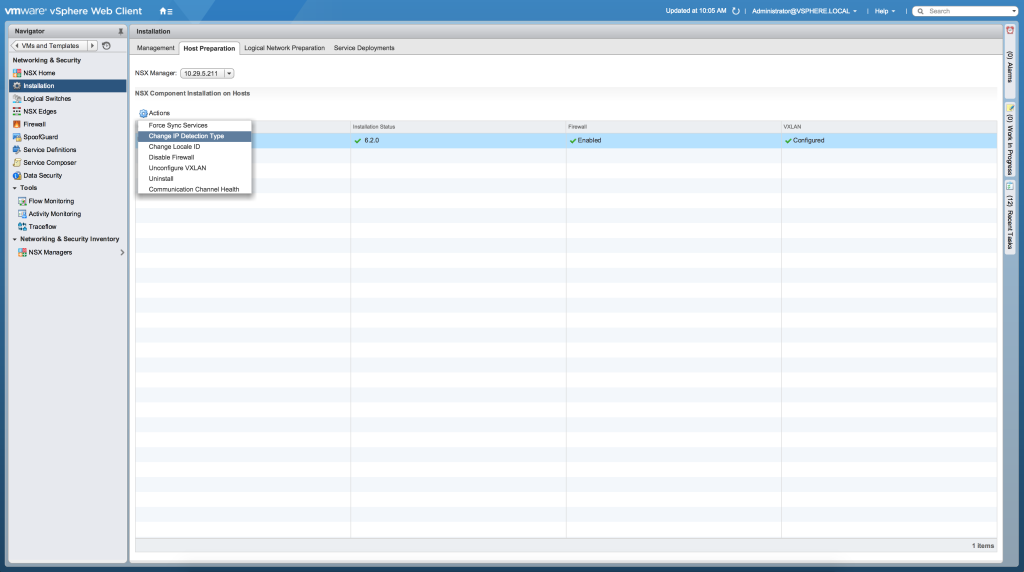Click navigator forward arrow button
This screenshot has width=1024, height=572.
coord(92,46)
